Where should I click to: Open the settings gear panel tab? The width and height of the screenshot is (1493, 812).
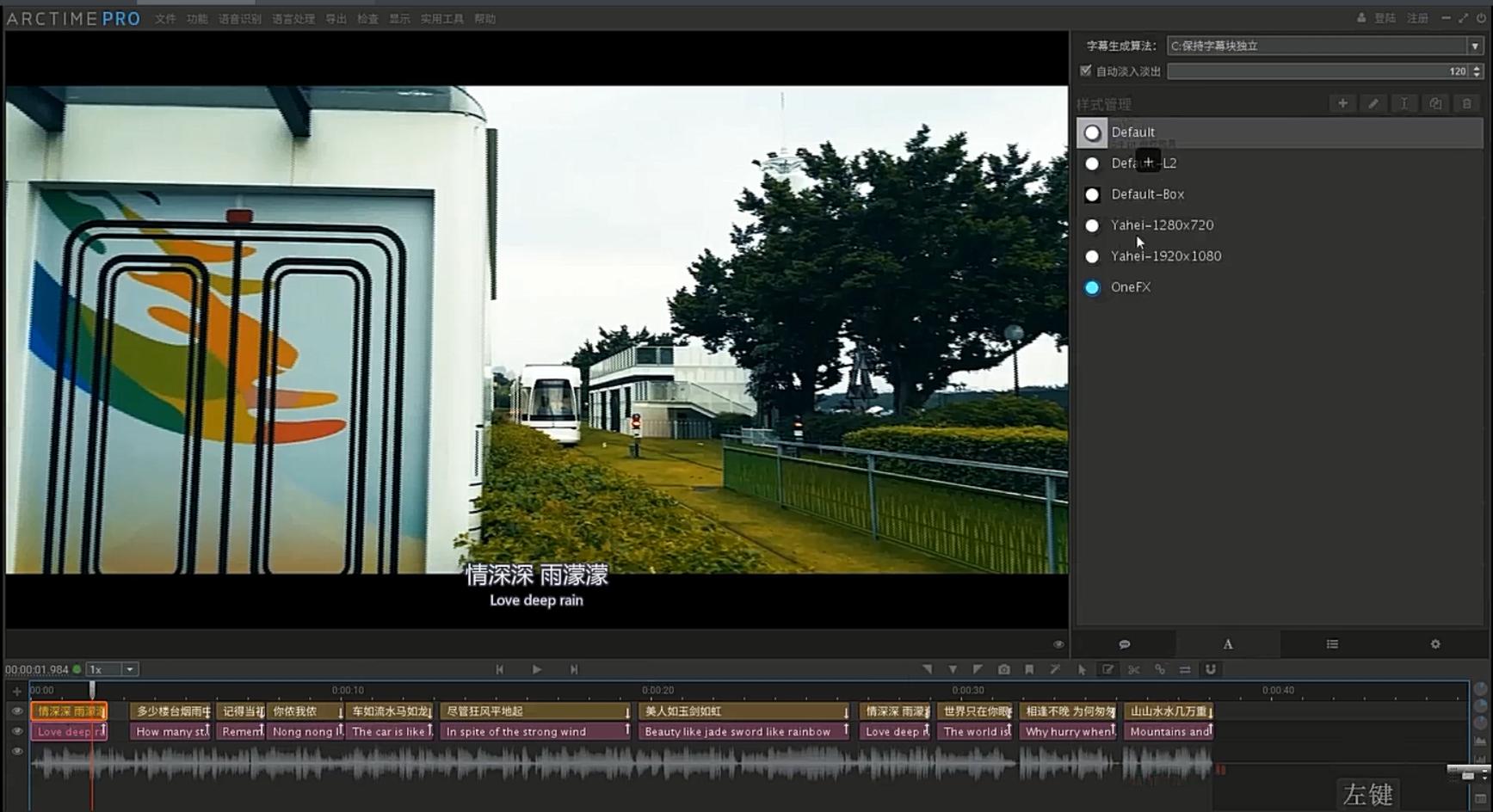click(1434, 644)
